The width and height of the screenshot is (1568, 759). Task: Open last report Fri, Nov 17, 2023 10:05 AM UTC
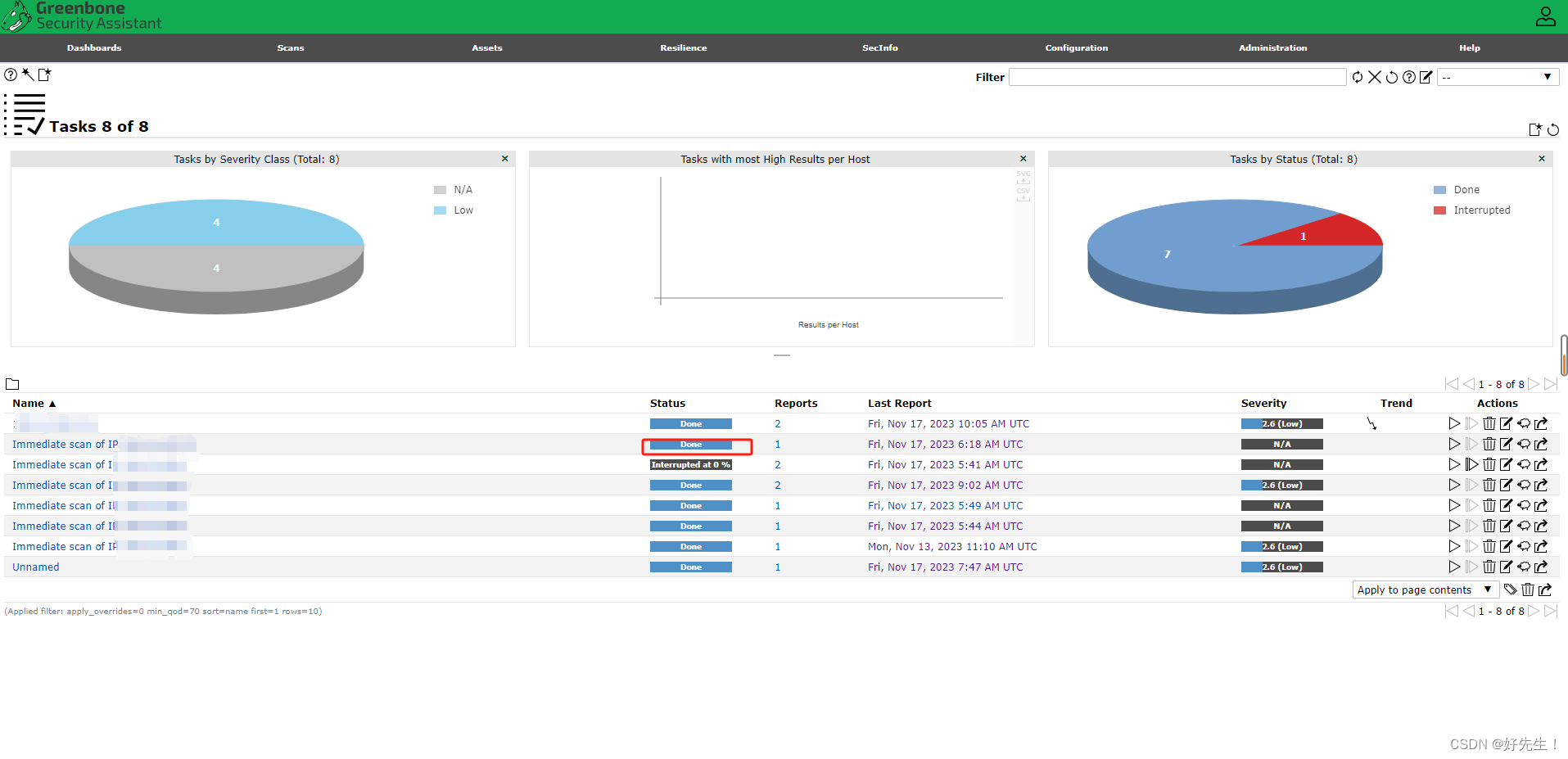point(948,423)
